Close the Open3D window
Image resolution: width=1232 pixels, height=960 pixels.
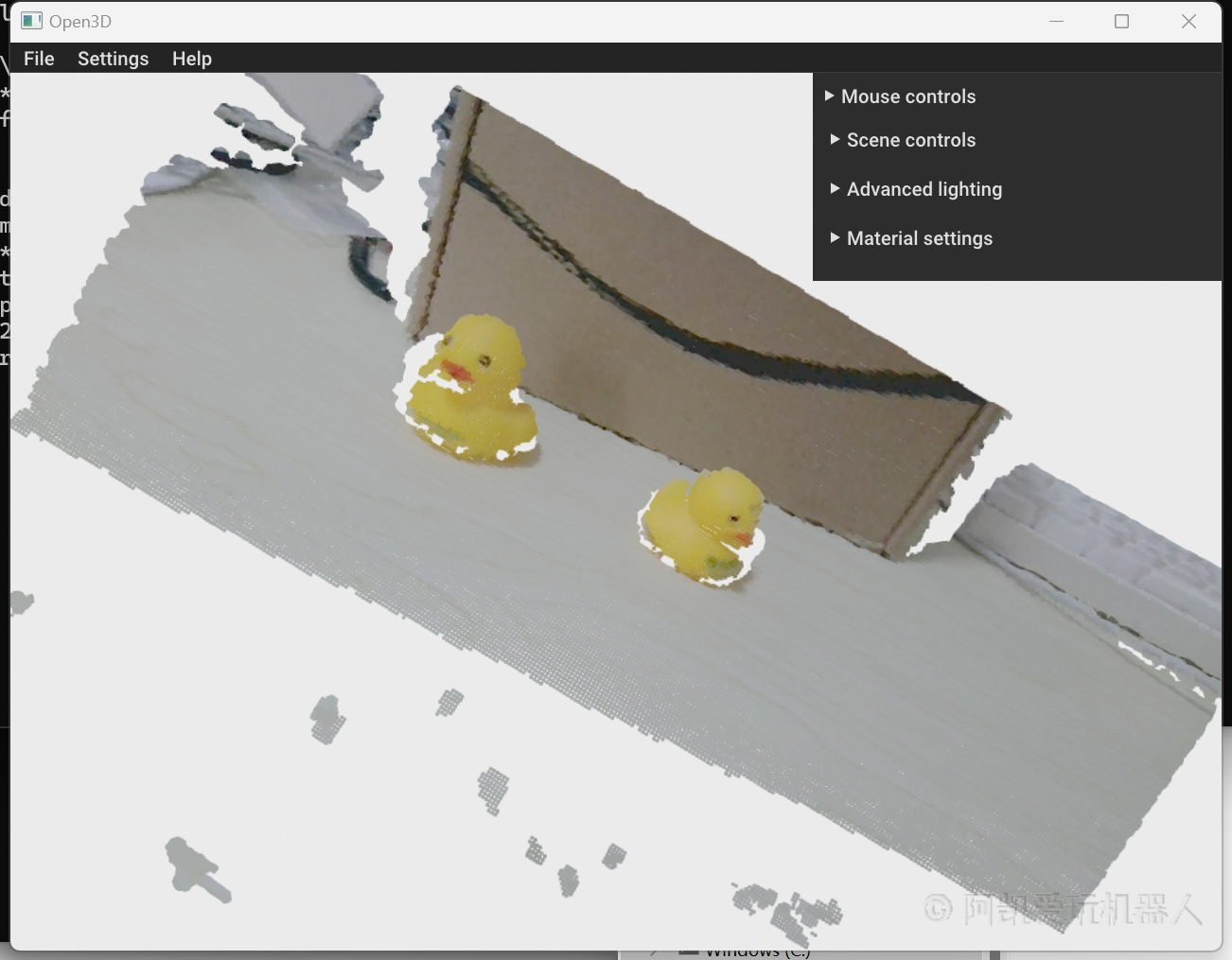pos(1188,21)
